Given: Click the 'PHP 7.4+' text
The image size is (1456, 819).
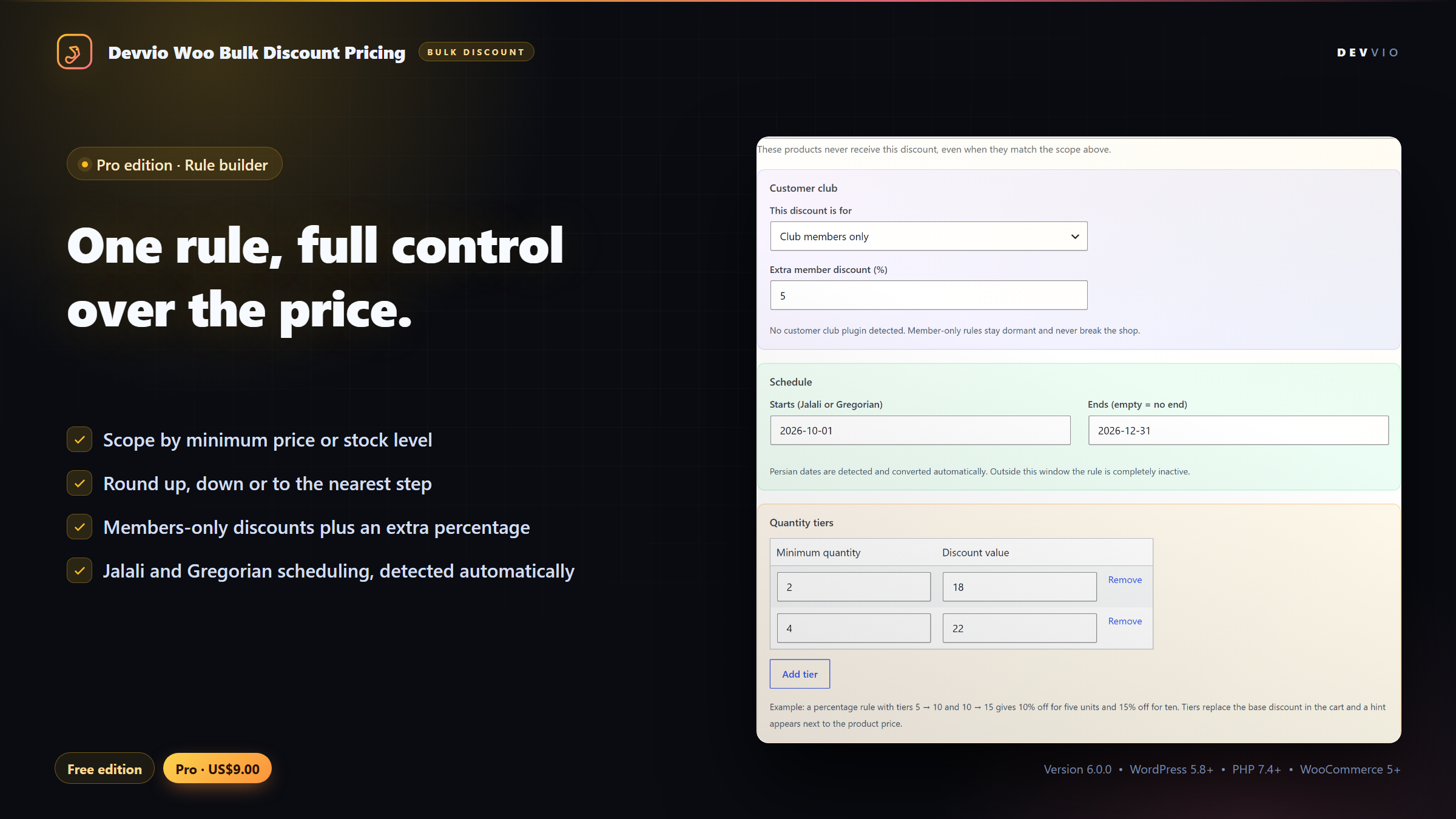Looking at the screenshot, I should coord(1256,769).
